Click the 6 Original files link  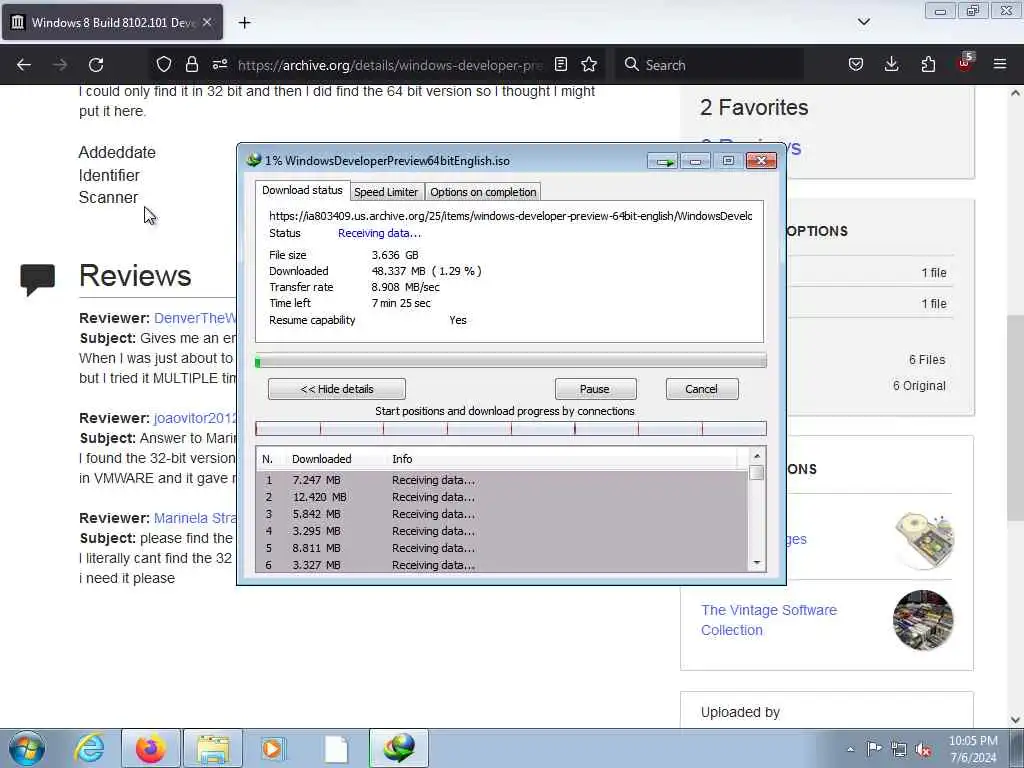(919, 386)
